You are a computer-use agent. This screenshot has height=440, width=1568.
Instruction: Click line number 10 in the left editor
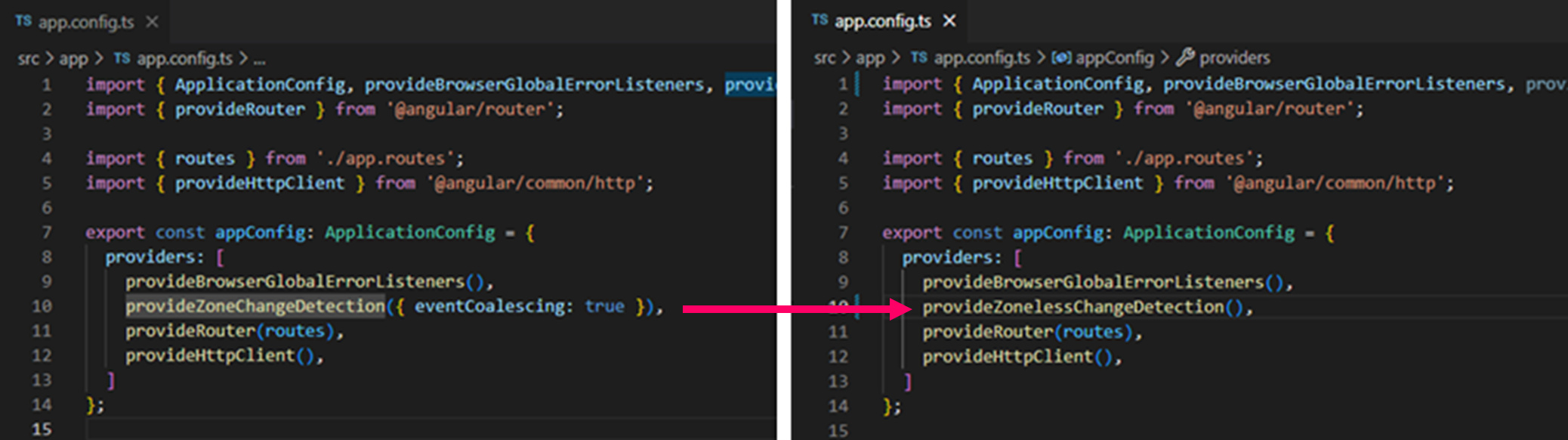pos(42,306)
